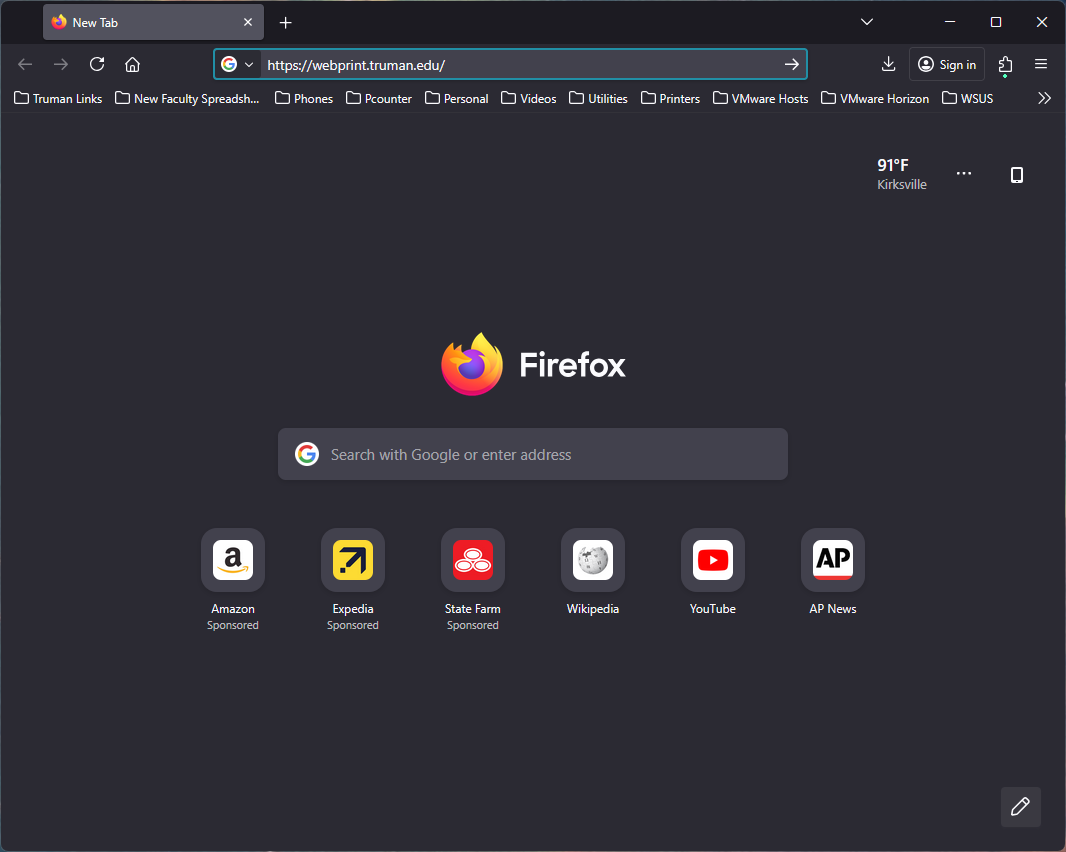Screen dimensions: 1066x852
Task: Open the Videos bookmark folder
Action: [529, 99]
